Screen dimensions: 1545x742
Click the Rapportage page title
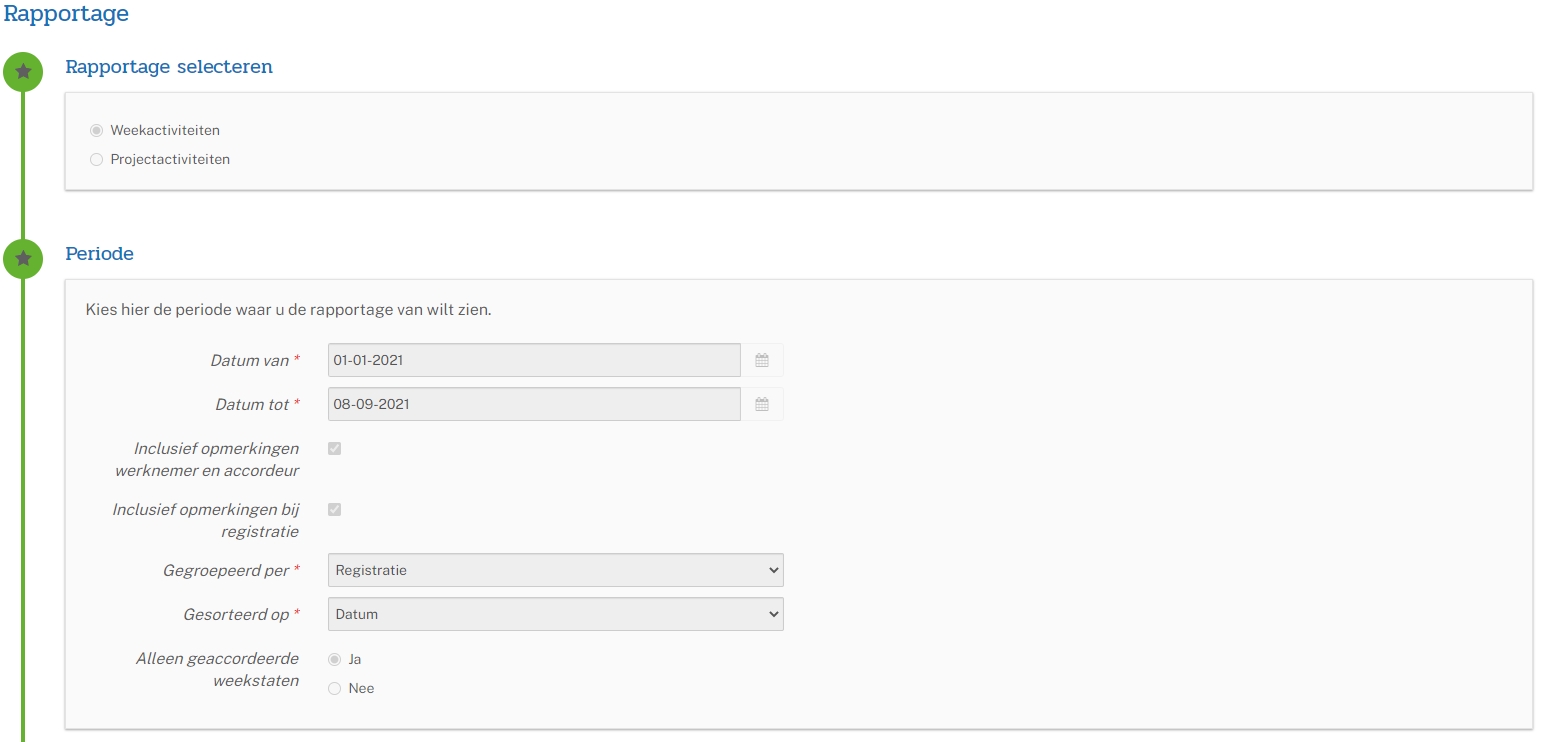[x=66, y=14]
